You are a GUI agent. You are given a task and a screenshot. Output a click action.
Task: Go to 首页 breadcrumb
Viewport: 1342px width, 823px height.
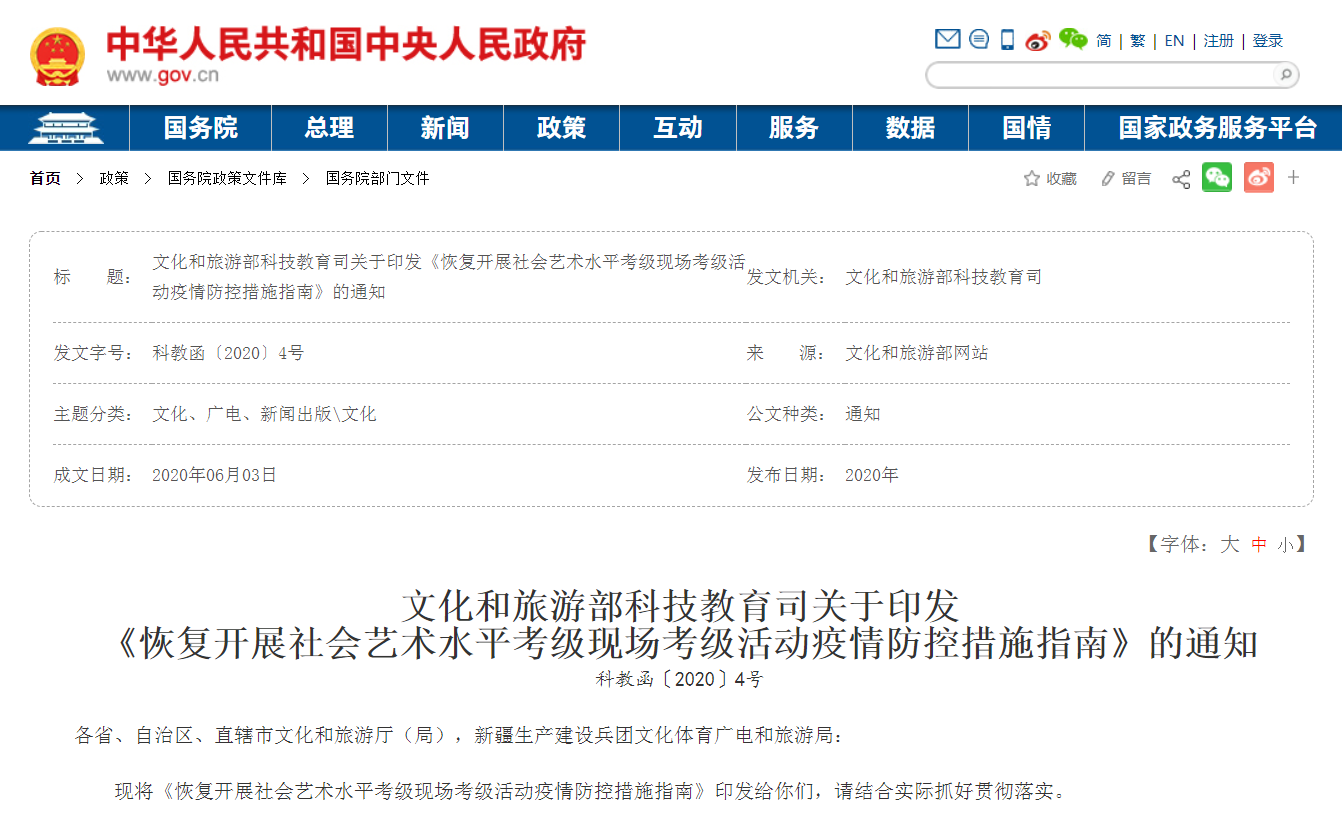click(45, 178)
